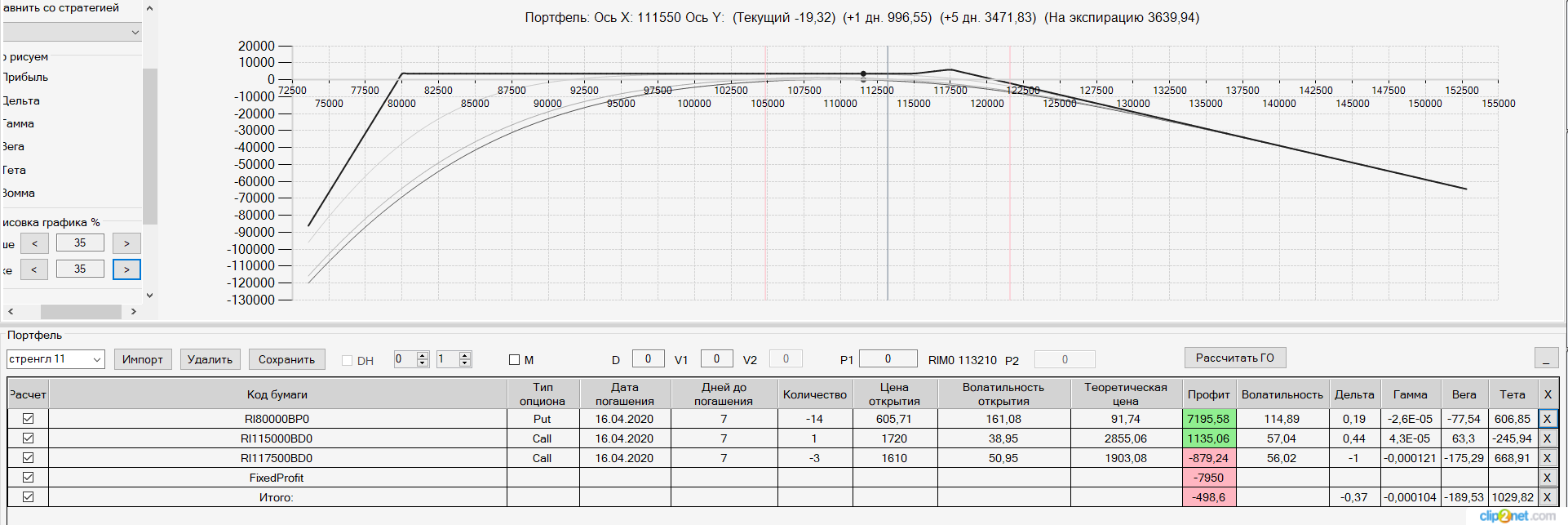This screenshot has width=1568, height=525.
Task: Click horizontal scrollbar right arrow in left panel
Action: pyautogui.click(x=134, y=312)
